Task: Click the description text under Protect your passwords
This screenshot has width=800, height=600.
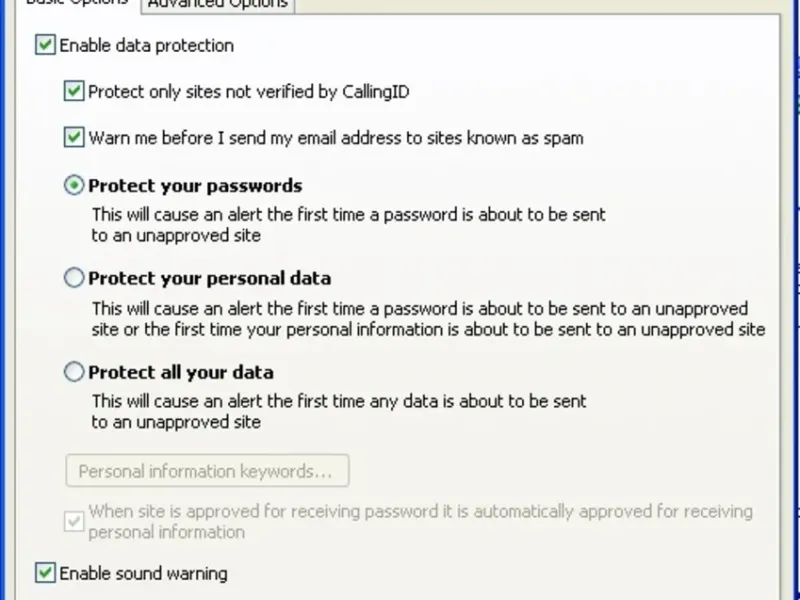Action: (x=348, y=225)
